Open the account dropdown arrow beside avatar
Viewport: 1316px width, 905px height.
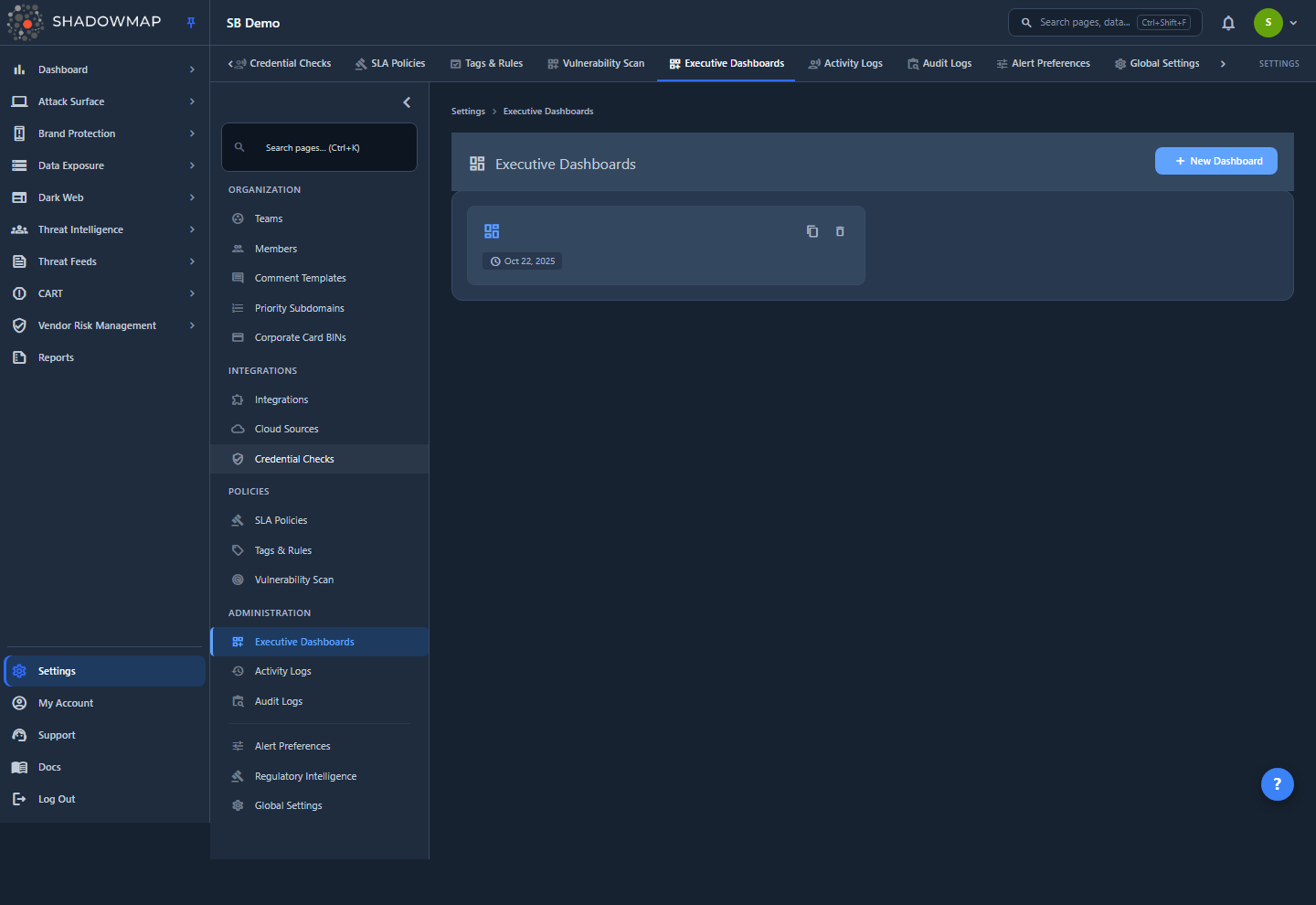click(1293, 23)
